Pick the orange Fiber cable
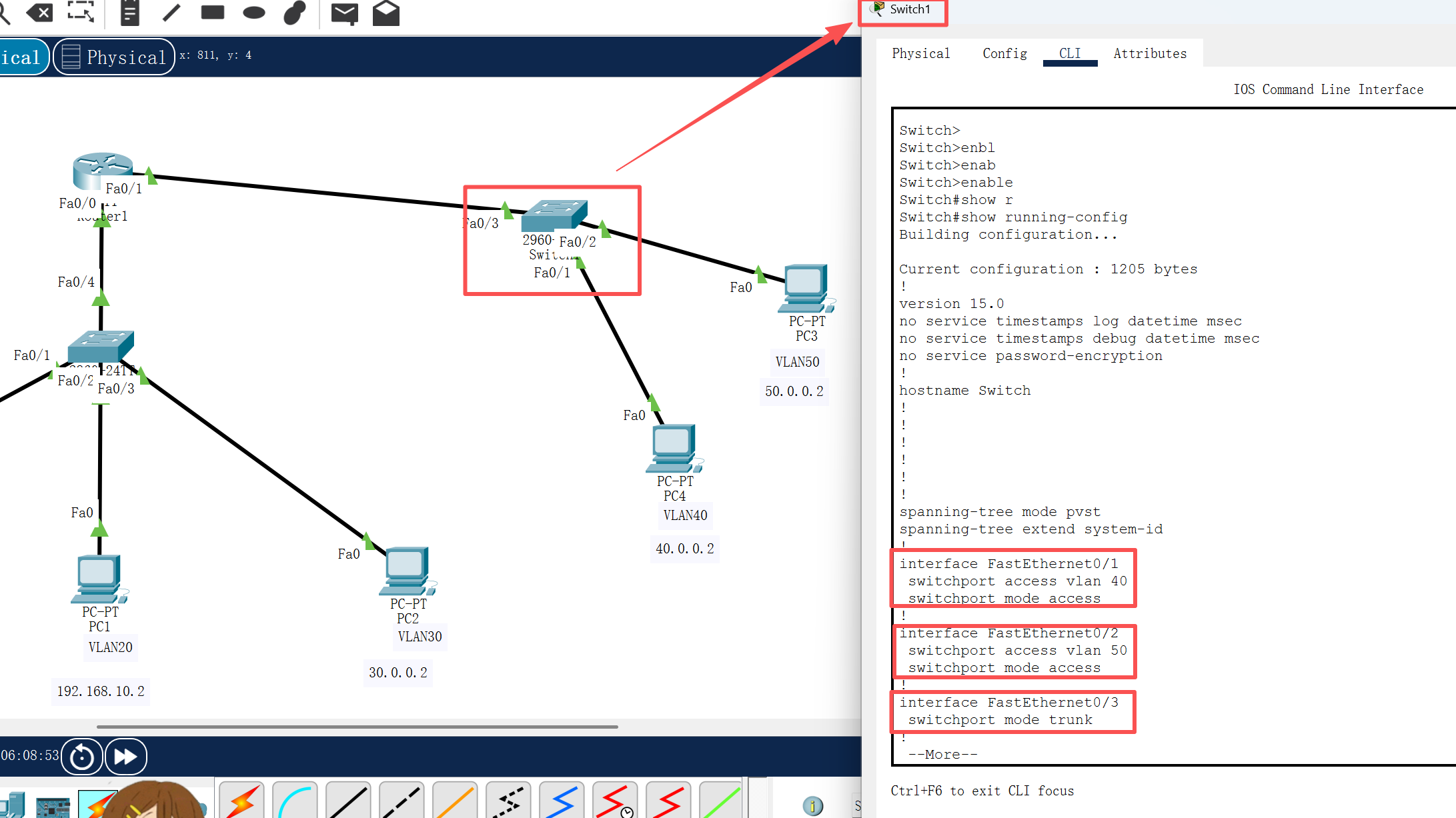Image resolution: width=1456 pixels, height=818 pixels. [455, 800]
